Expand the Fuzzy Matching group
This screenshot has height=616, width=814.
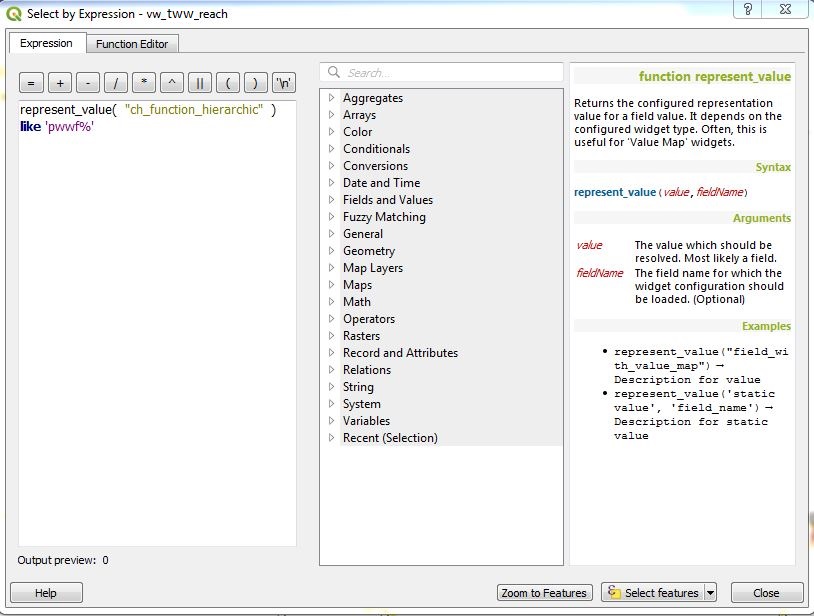click(331, 217)
